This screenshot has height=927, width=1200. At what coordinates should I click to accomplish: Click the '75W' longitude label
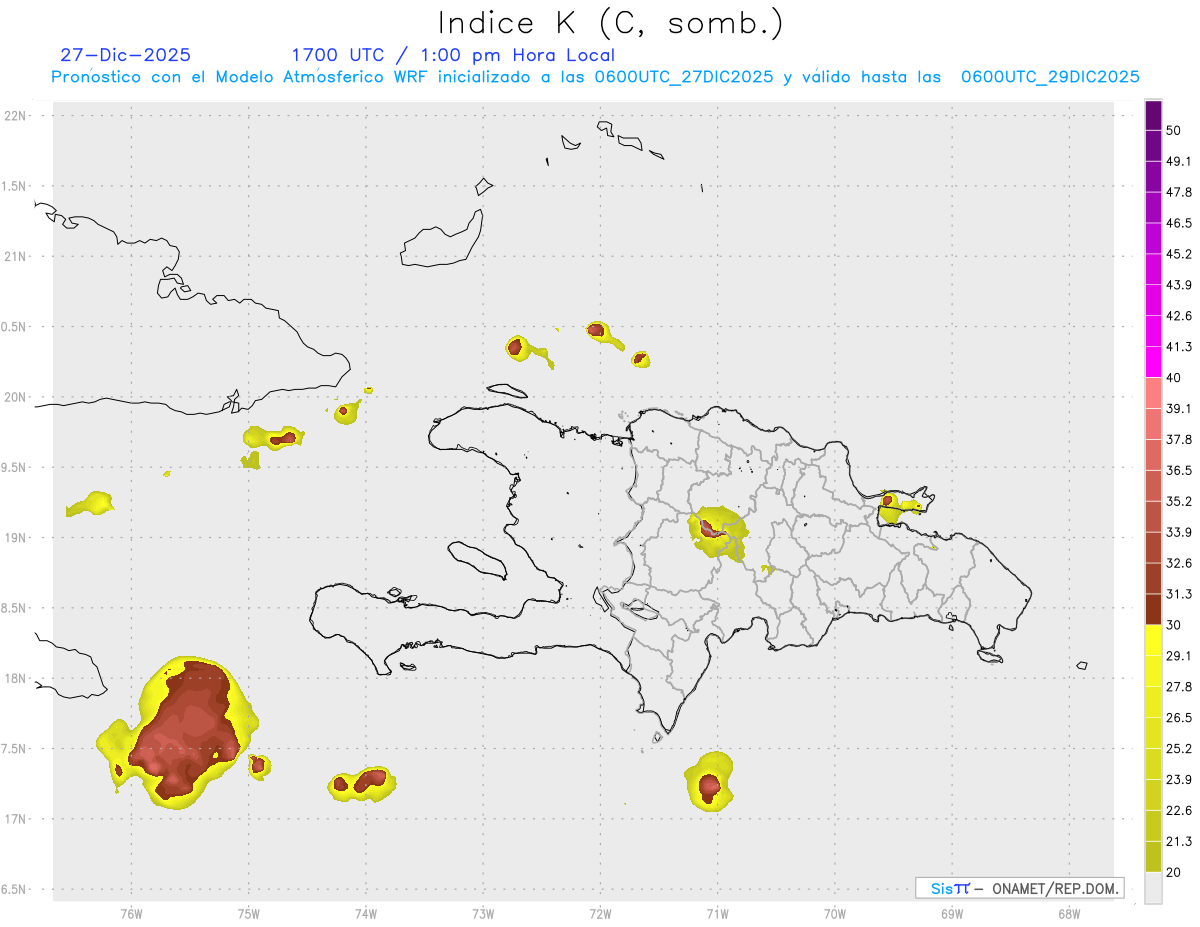click(x=249, y=914)
